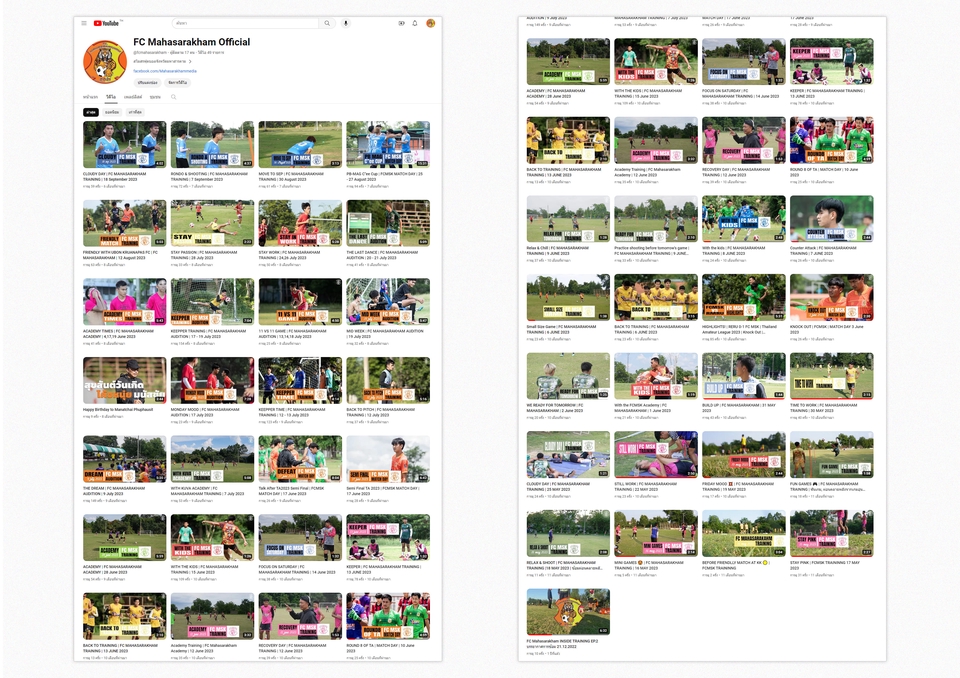This screenshot has height=678, width=960.
Task: Open Semi Final TA 2023 match thumbnail
Action: (388, 459)
